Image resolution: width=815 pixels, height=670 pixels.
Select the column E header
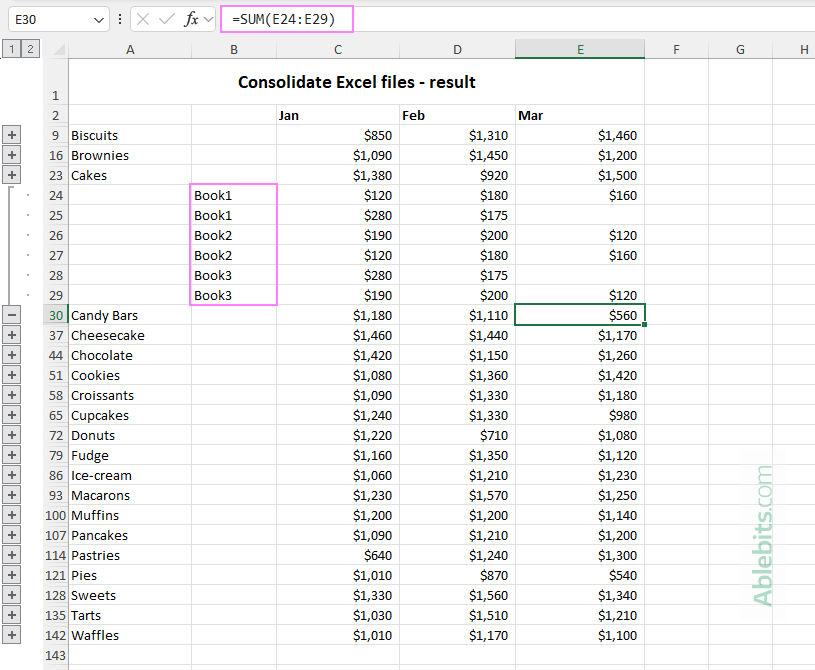tap(580, 48)
